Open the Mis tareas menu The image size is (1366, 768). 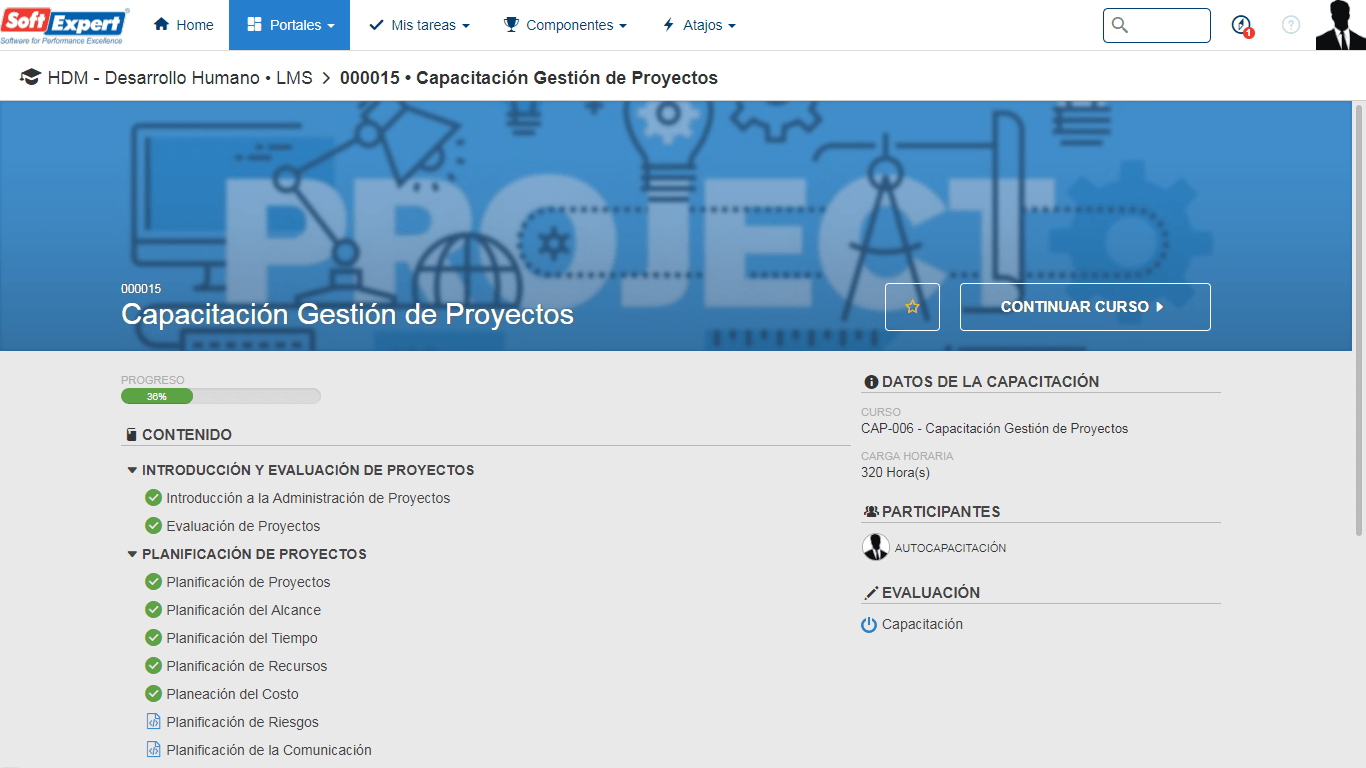click(x=419, y=25)
